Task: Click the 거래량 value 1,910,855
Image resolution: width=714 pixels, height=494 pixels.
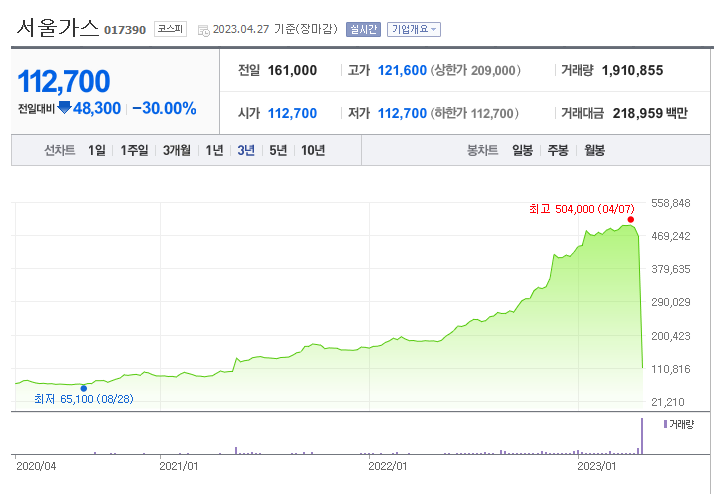Action: click(632, 71)
